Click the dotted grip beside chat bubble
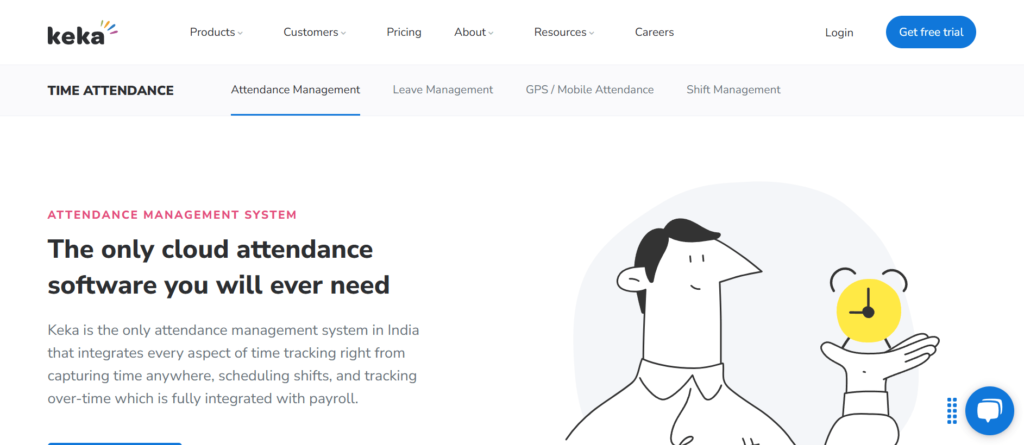Screen dimensions: 1024x445 click(952, 410)
